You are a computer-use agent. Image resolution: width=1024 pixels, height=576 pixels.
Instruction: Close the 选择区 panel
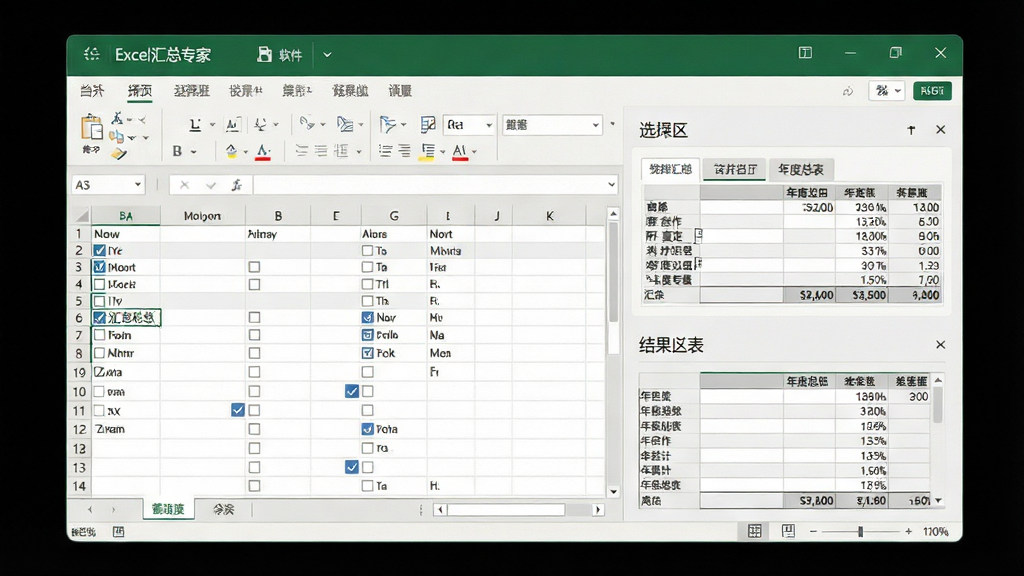[940, 129]
